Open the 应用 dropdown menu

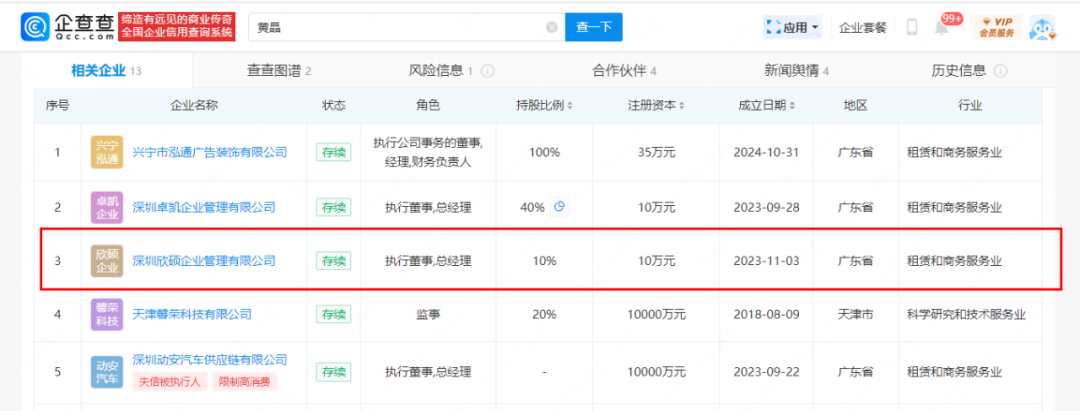(793, 28)
